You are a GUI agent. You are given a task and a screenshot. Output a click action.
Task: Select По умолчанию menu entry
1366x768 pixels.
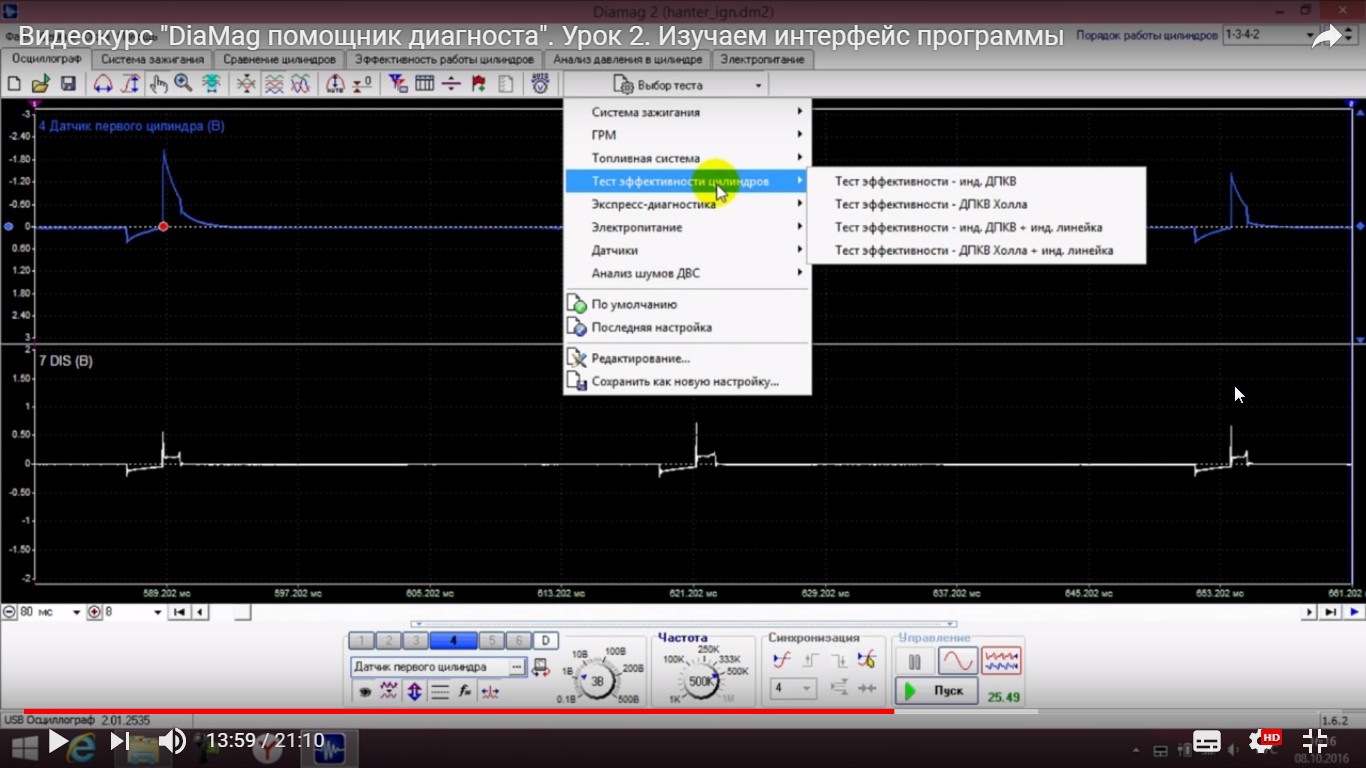[687, 304]
